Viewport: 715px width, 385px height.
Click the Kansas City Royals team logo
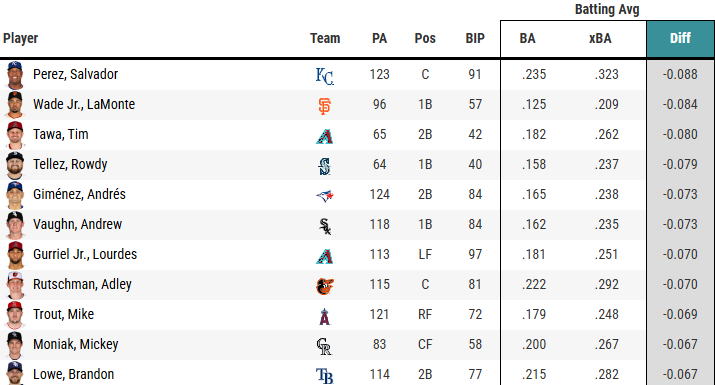pyautogui.click(x=325, y=76)
